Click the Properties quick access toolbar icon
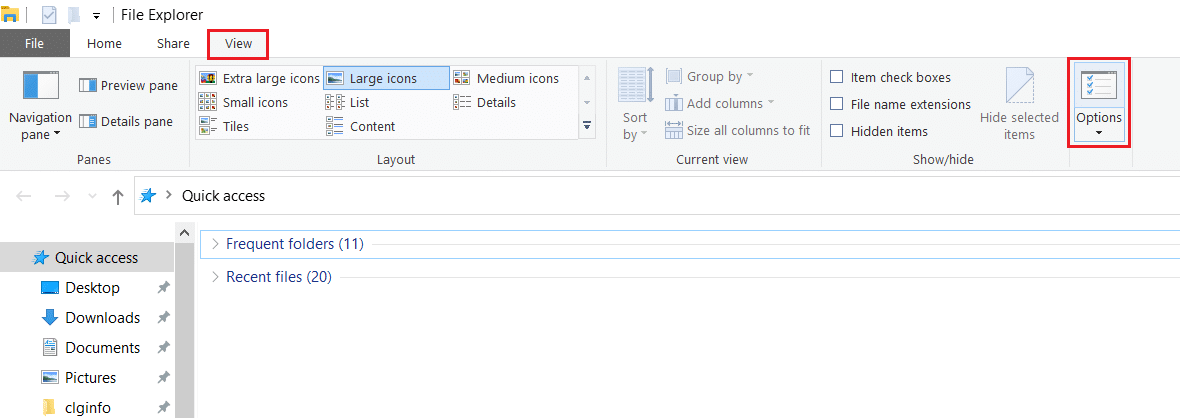Screen dimensions: 1180x418 (49, 15)
